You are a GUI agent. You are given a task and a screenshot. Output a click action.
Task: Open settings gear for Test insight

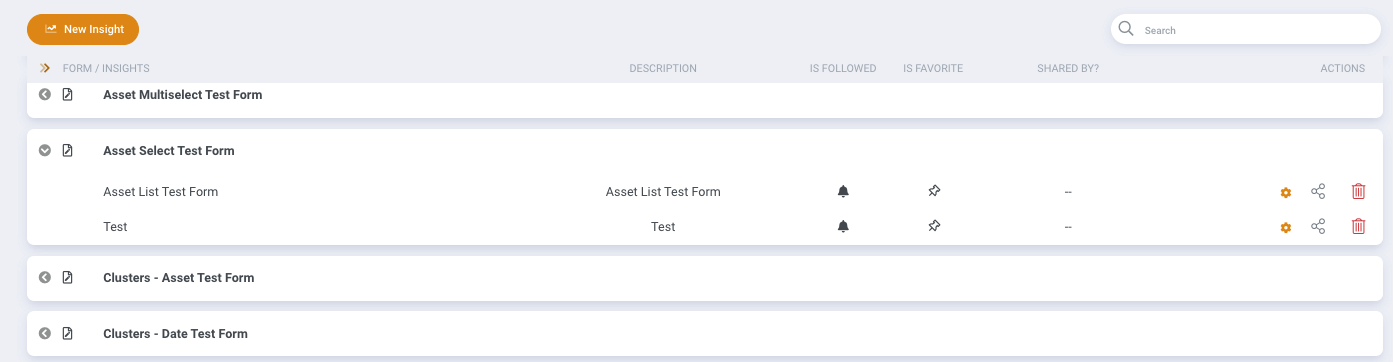[1286, 228]
